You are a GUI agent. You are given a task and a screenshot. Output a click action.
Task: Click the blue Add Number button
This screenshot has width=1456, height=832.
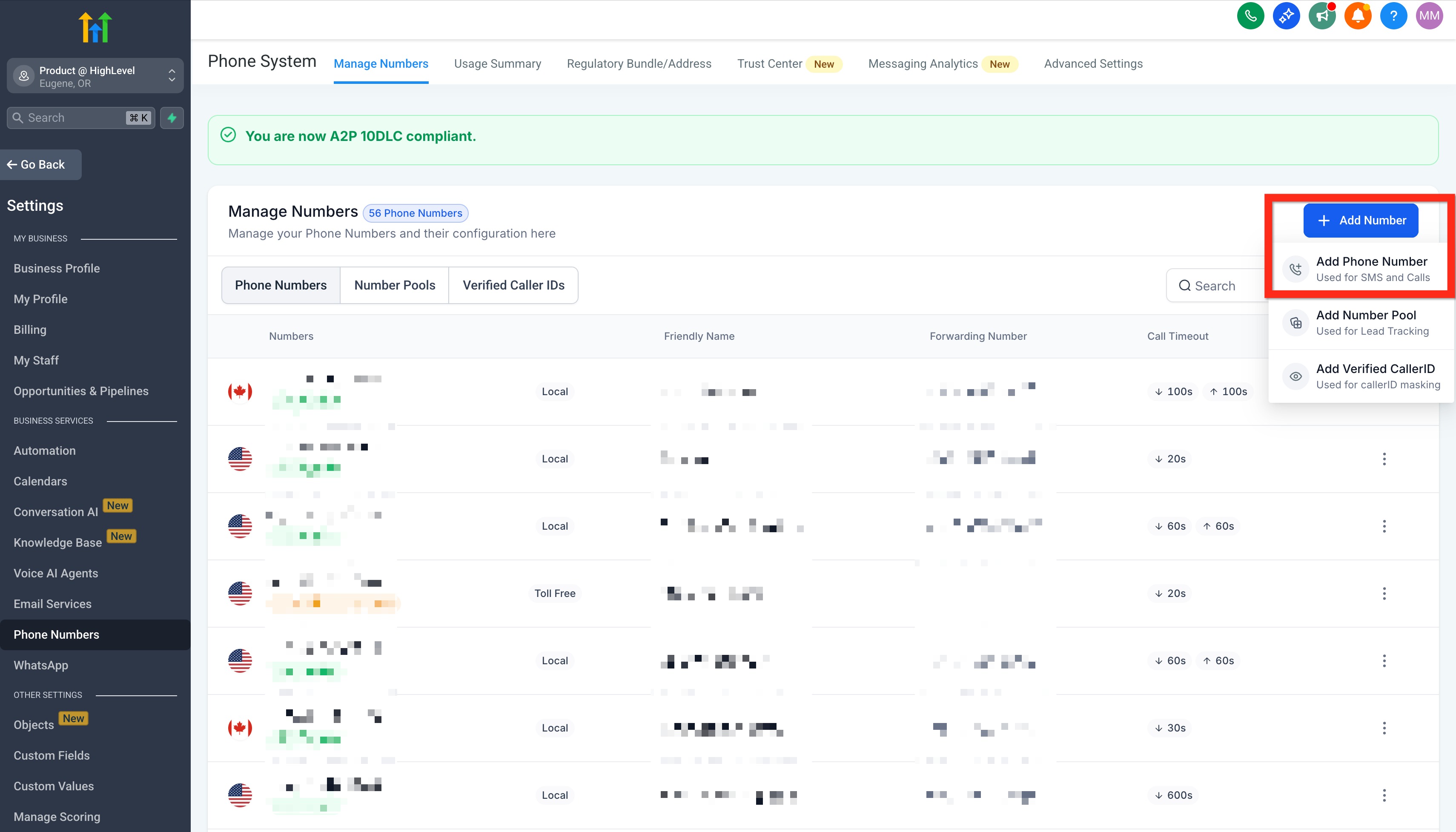point(1360,221)
